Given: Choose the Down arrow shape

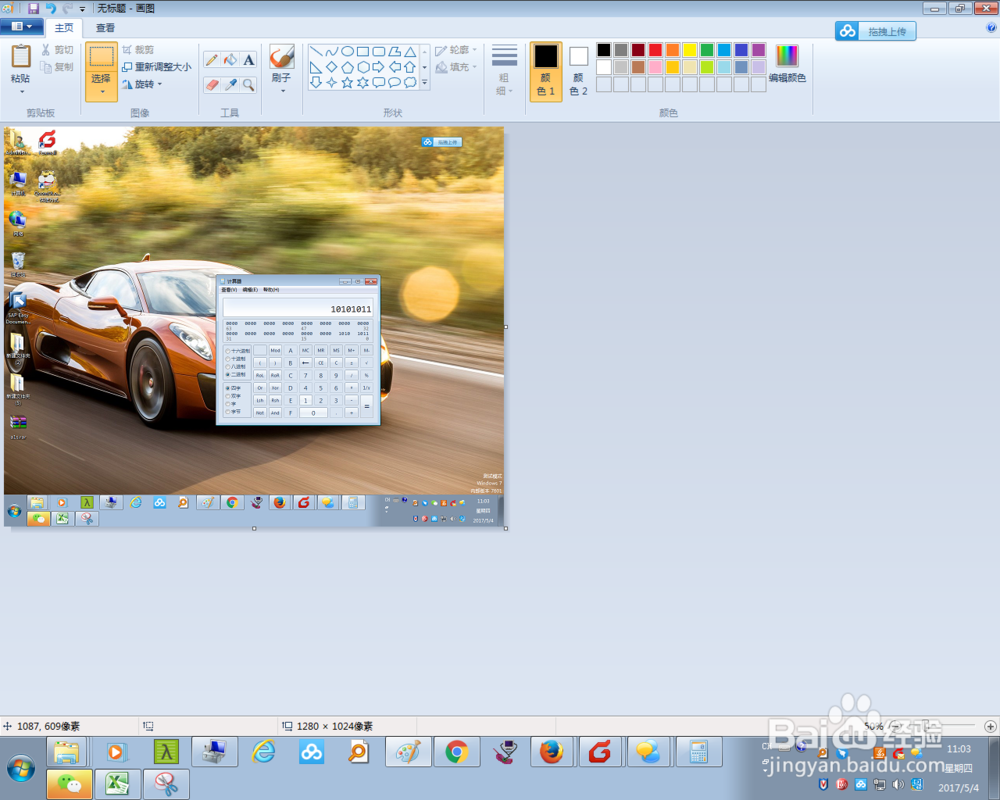Looking at the screenshot, I should (x=316, y=82).
